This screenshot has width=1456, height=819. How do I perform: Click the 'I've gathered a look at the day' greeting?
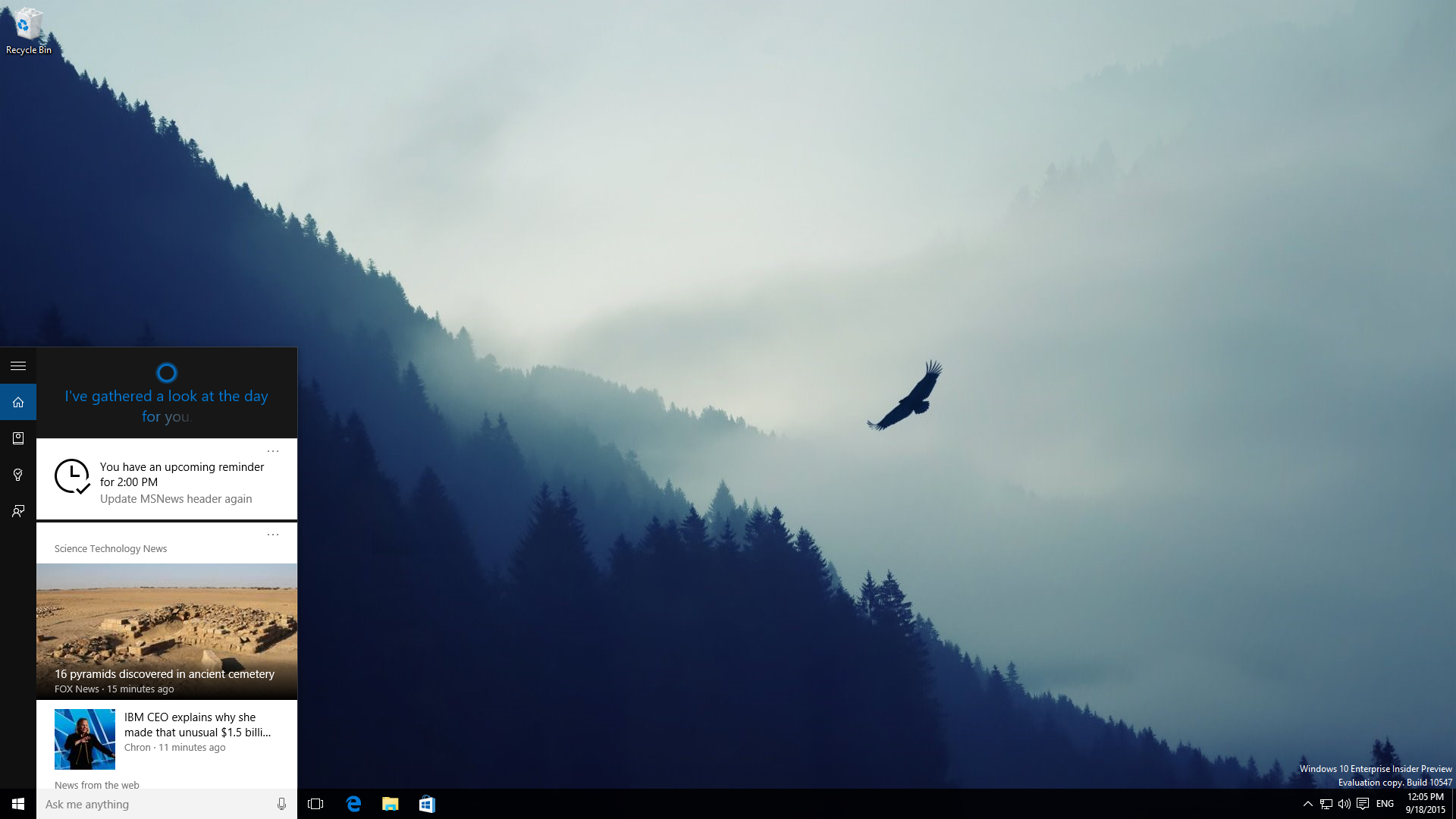(x=167, y=406)
